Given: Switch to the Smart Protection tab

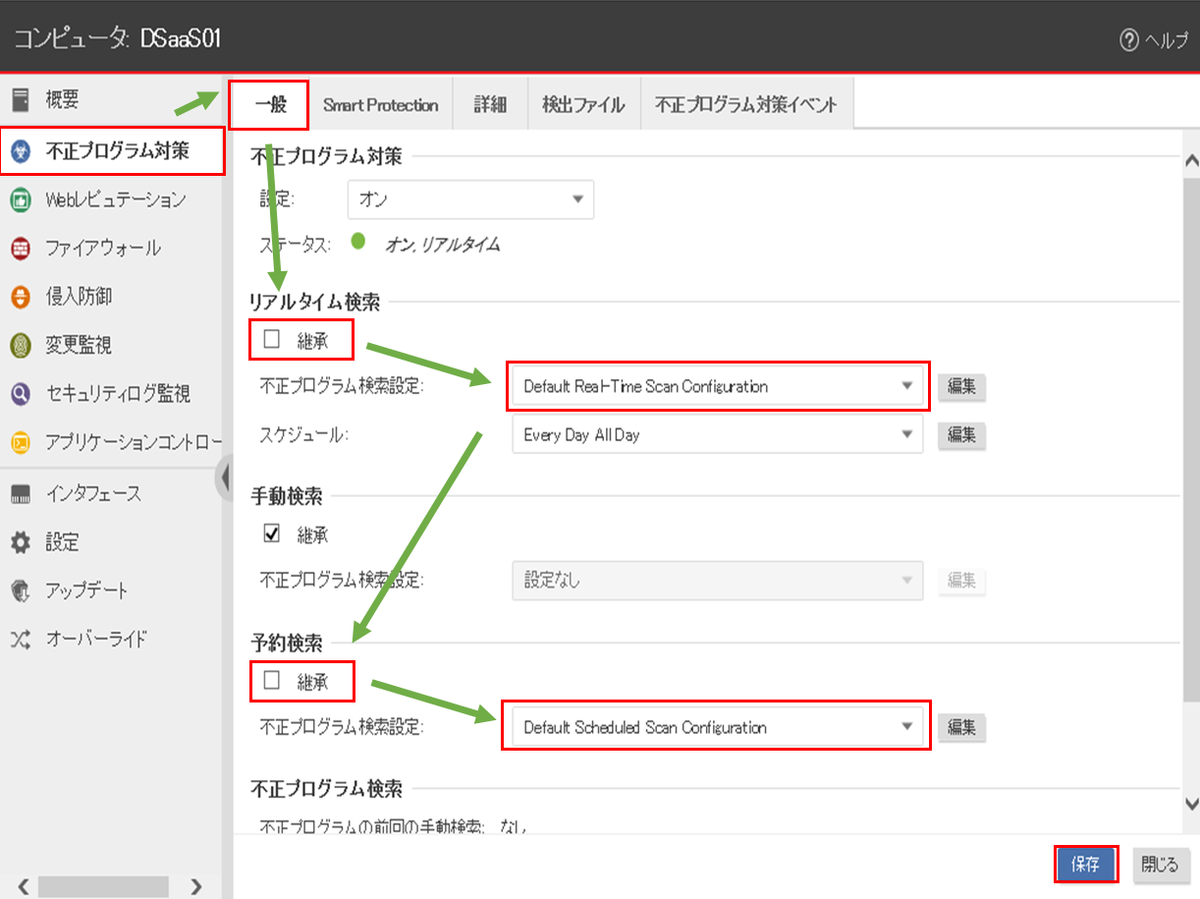Looking at the screenshot, I should point(380,105).
